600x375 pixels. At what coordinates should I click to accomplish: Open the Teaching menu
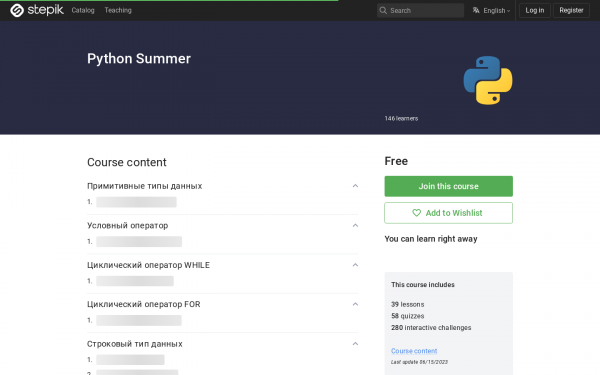pos(118,10)
